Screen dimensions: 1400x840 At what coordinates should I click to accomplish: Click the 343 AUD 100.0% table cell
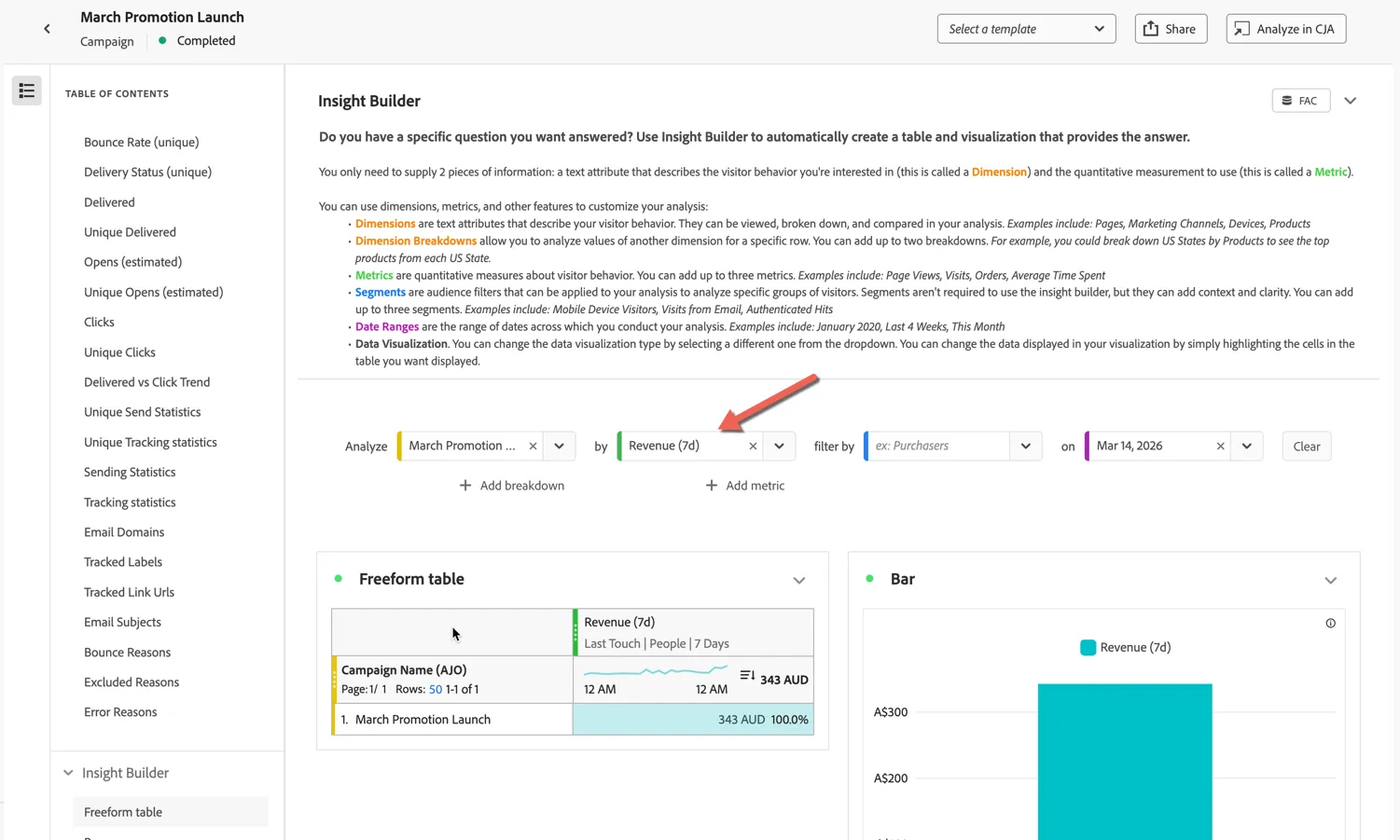tap(693, 720)
